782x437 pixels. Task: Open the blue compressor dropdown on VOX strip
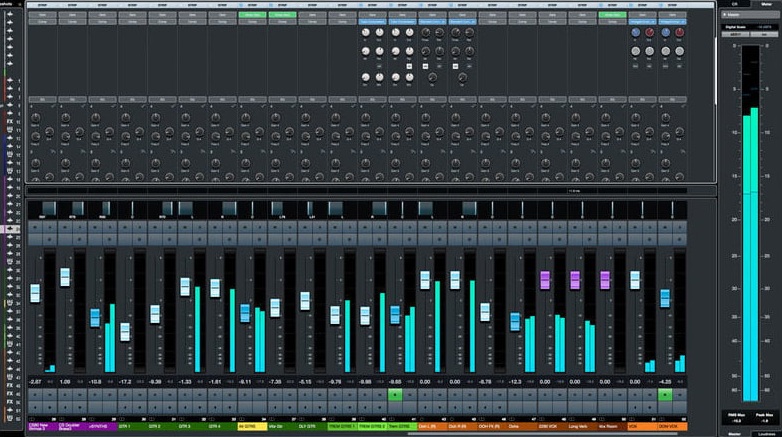click(x=642, y=22)
